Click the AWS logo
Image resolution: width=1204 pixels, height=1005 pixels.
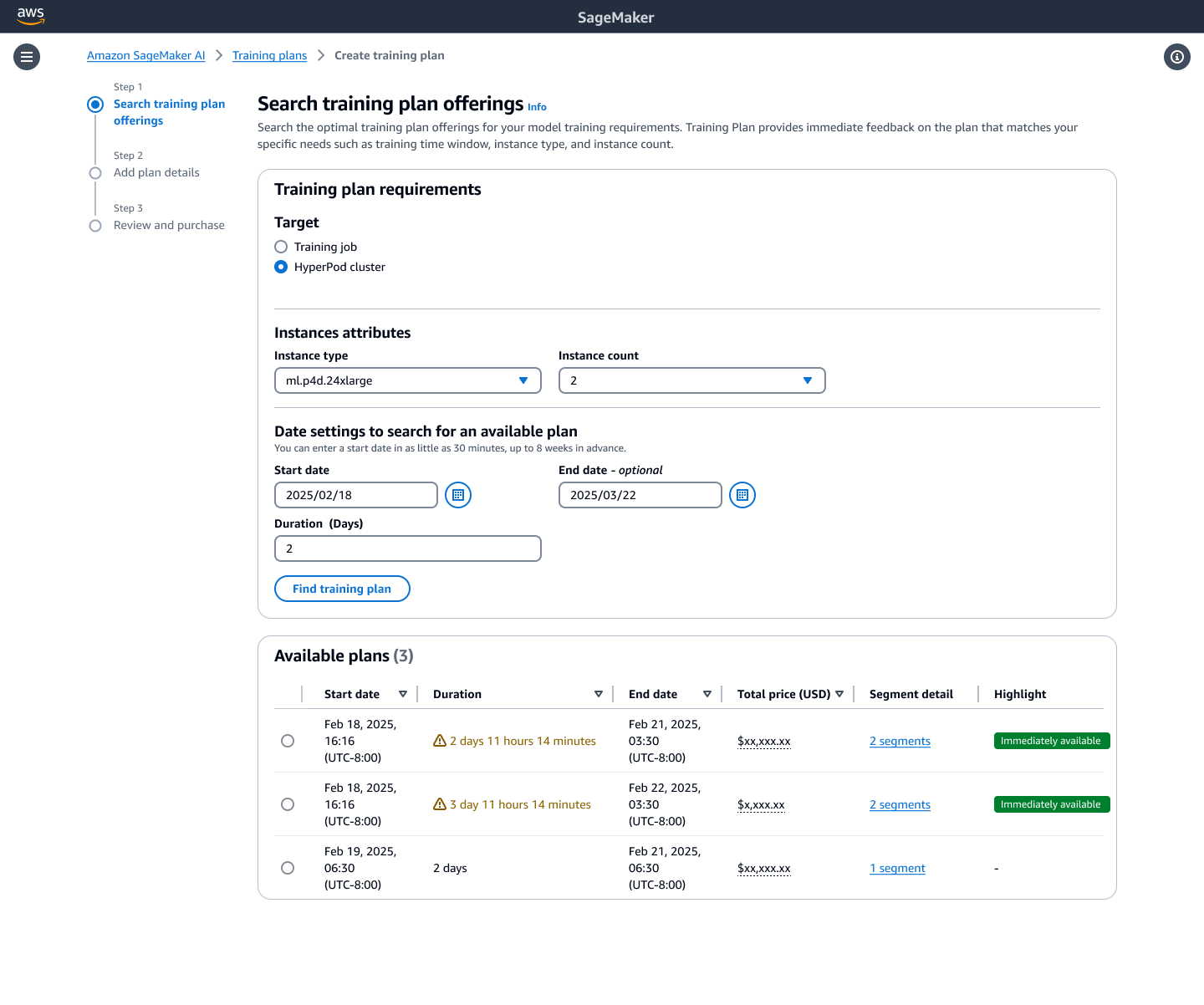[x=31, y=16]
